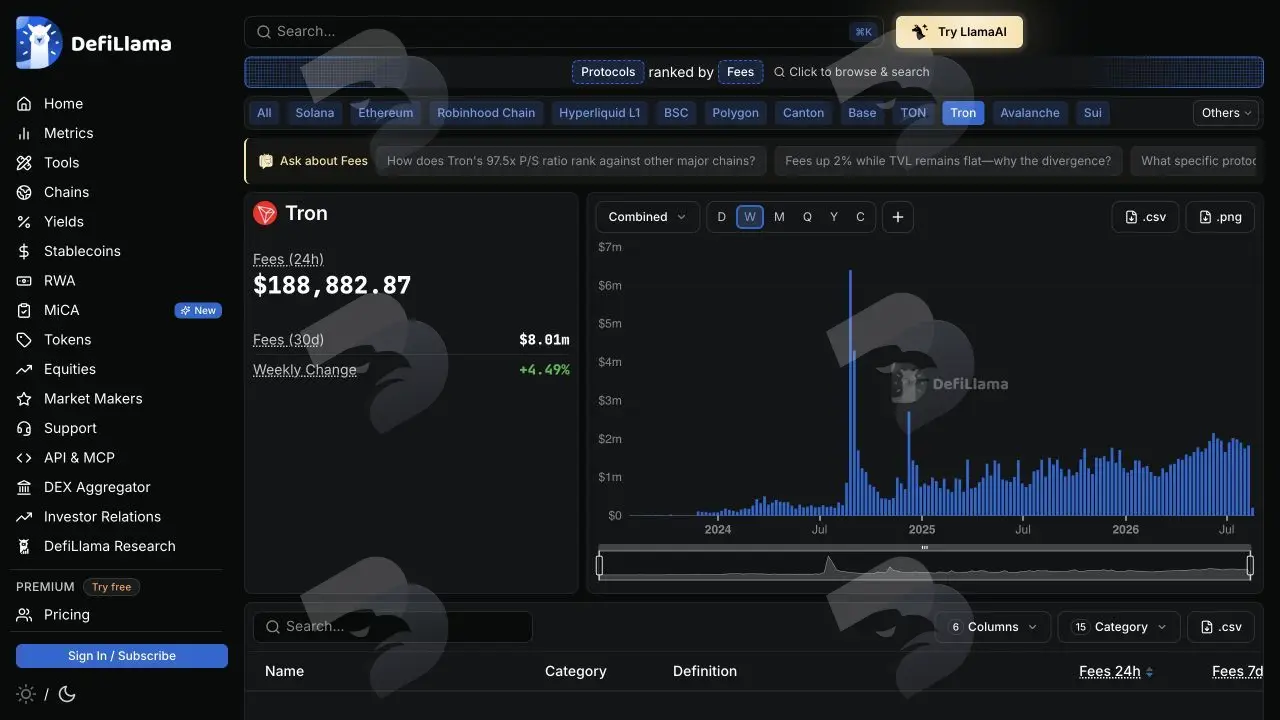The image size is (1280, 720).
Task: Click the Try free premium badge
Action: [x=112, y=587]
